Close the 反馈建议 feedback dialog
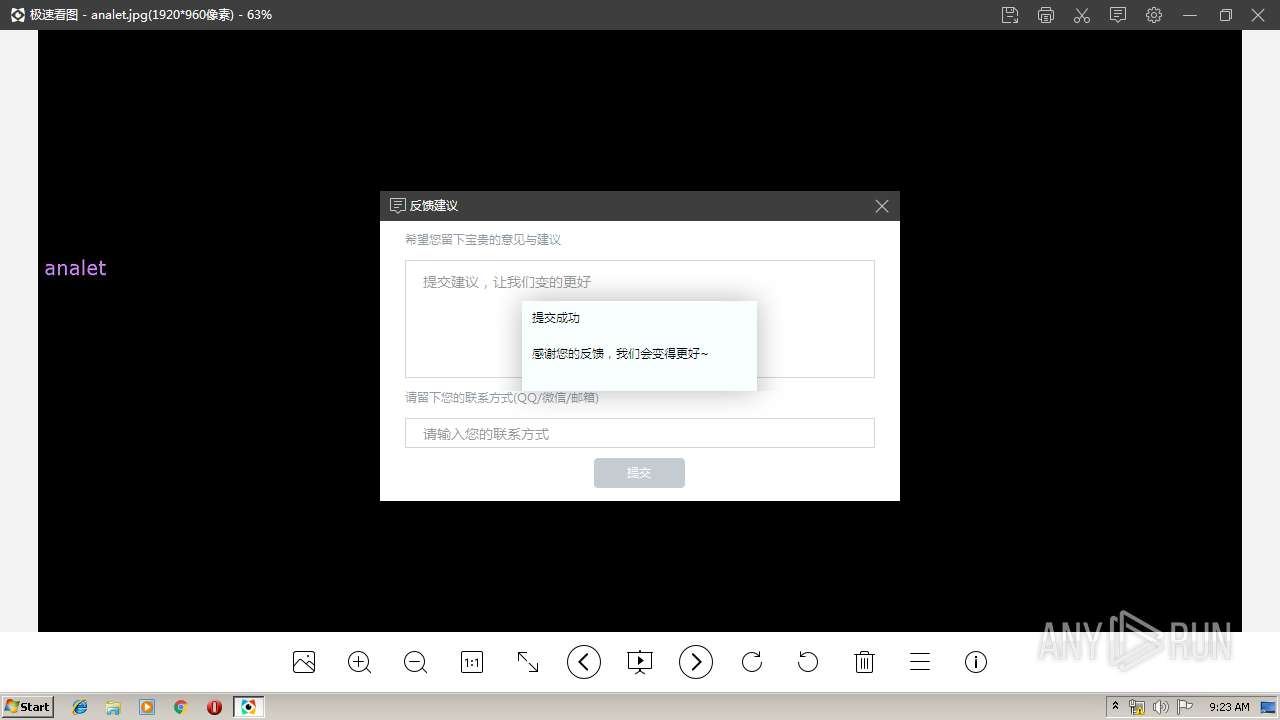1280x720 pixels. 882,206
